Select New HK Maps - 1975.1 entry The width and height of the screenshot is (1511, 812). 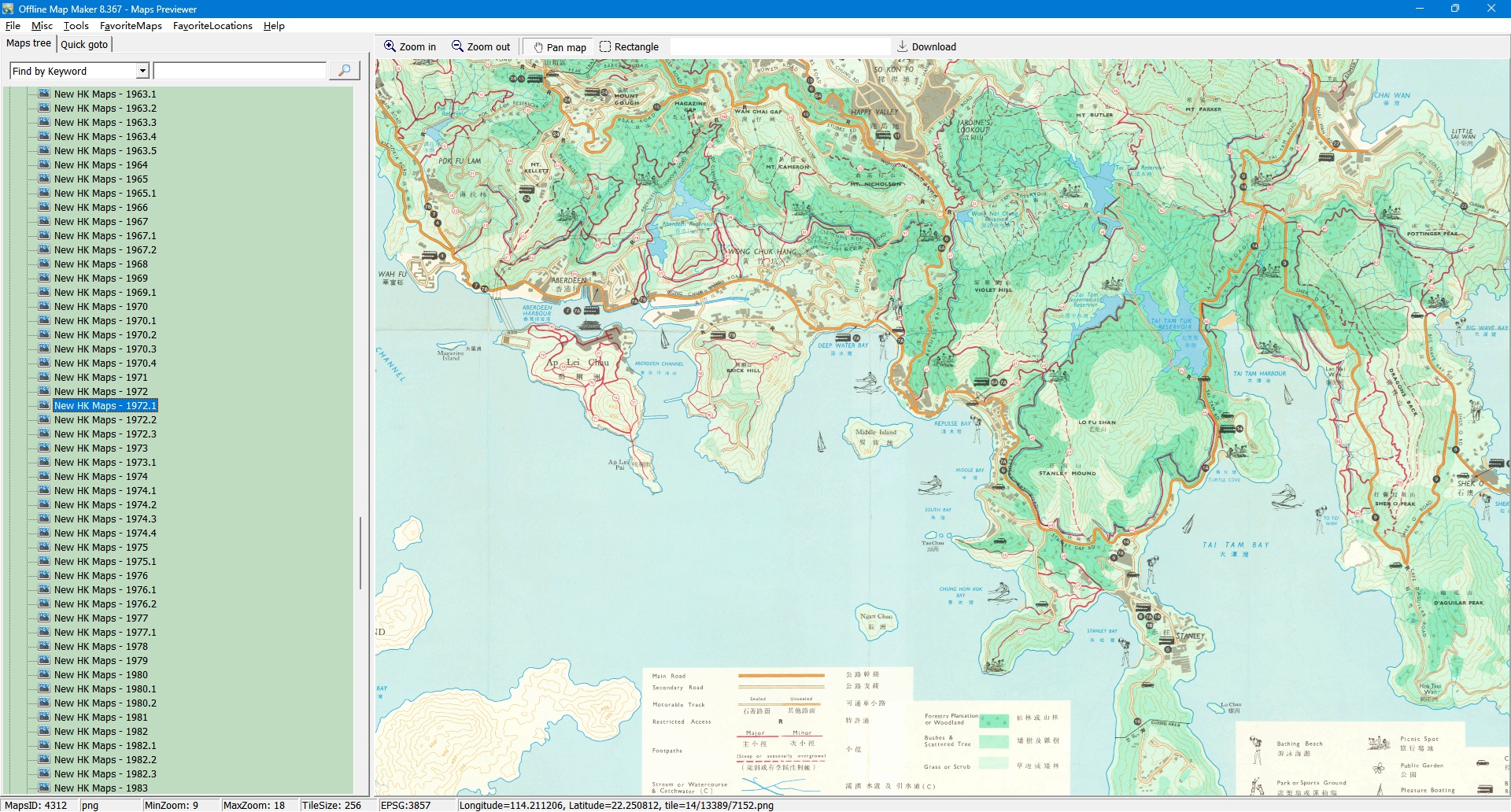click(105, 562)
